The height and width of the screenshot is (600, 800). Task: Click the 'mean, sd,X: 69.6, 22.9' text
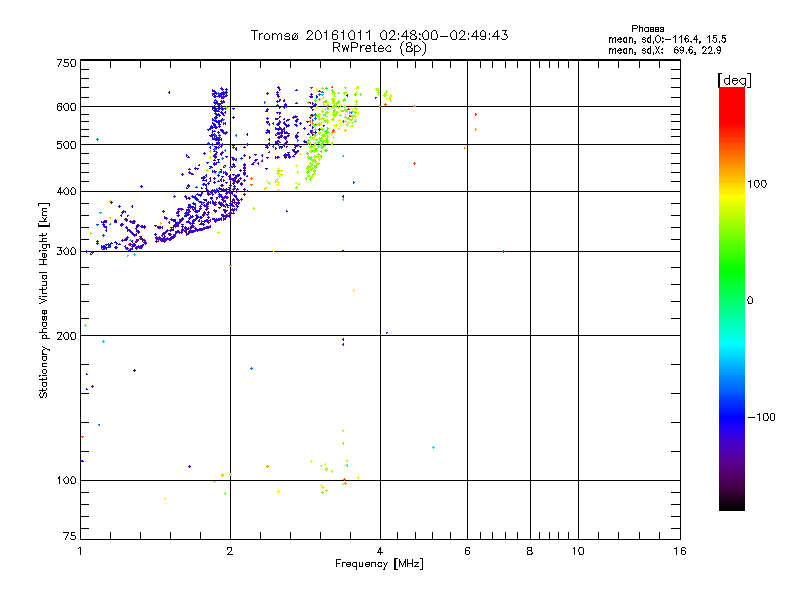tap(665, 50)
